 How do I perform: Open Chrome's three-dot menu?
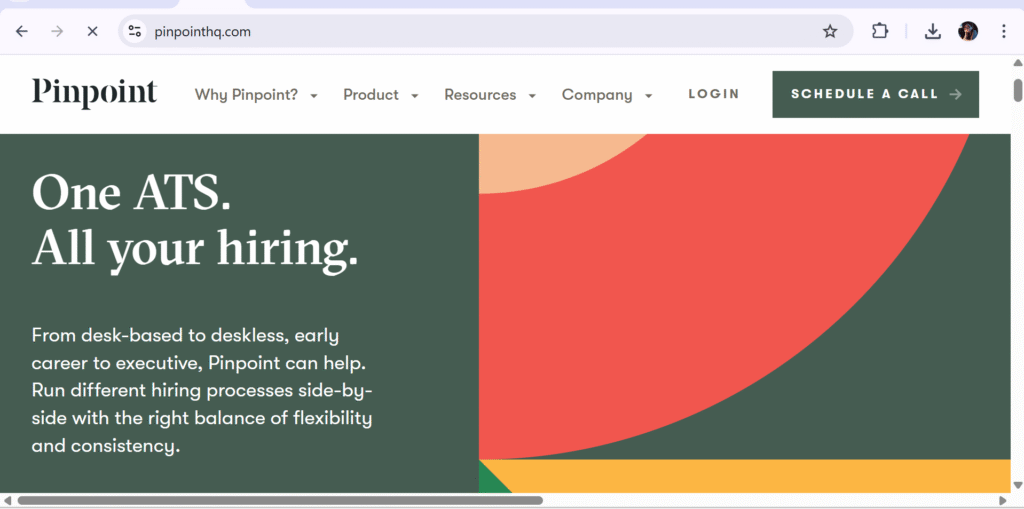pos(1004,31)
